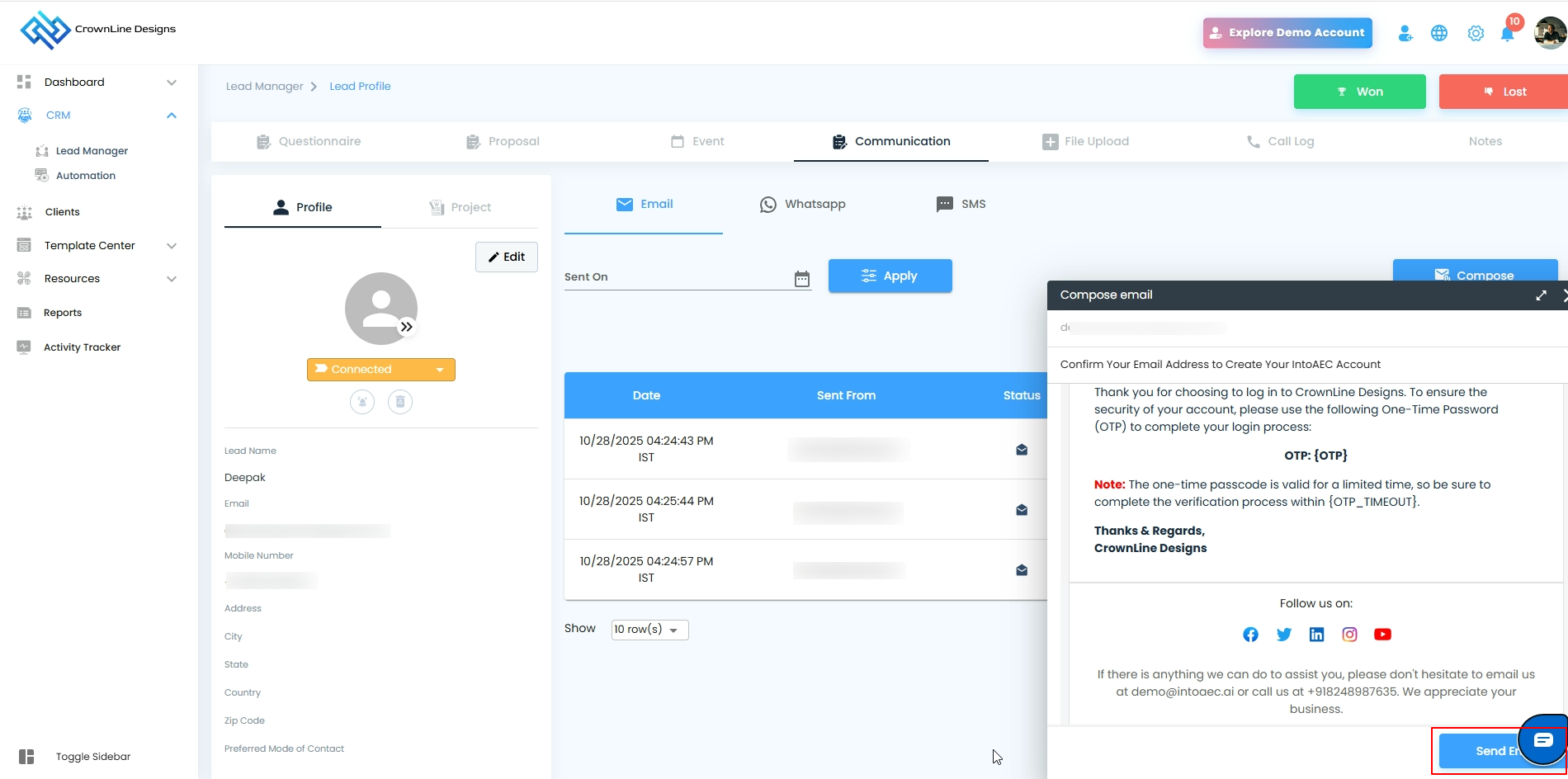Switch to the Whatsapp tab

[803, 205]
